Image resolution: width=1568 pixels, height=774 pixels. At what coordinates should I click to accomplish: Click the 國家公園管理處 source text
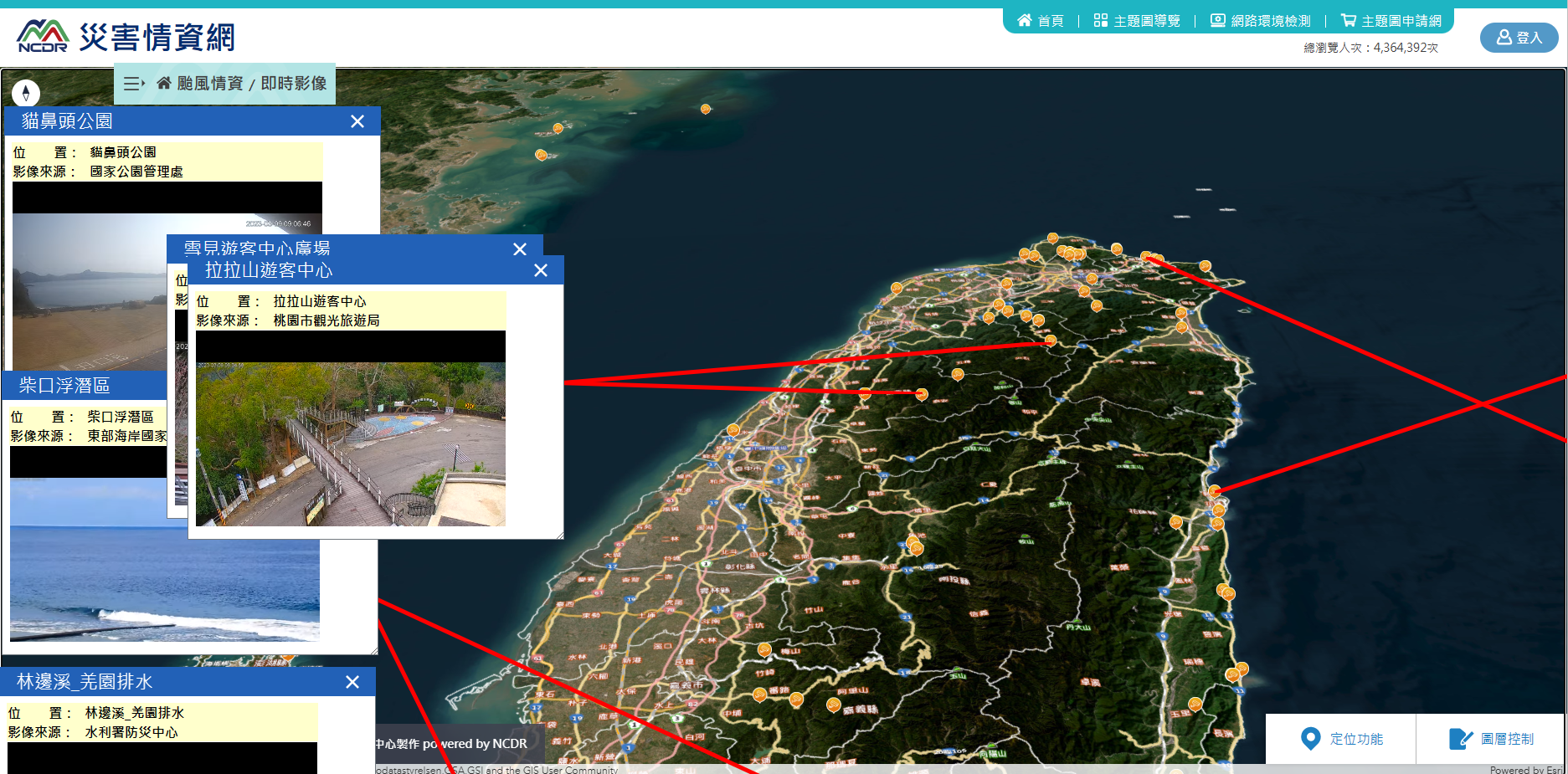(x=136, y=172)
